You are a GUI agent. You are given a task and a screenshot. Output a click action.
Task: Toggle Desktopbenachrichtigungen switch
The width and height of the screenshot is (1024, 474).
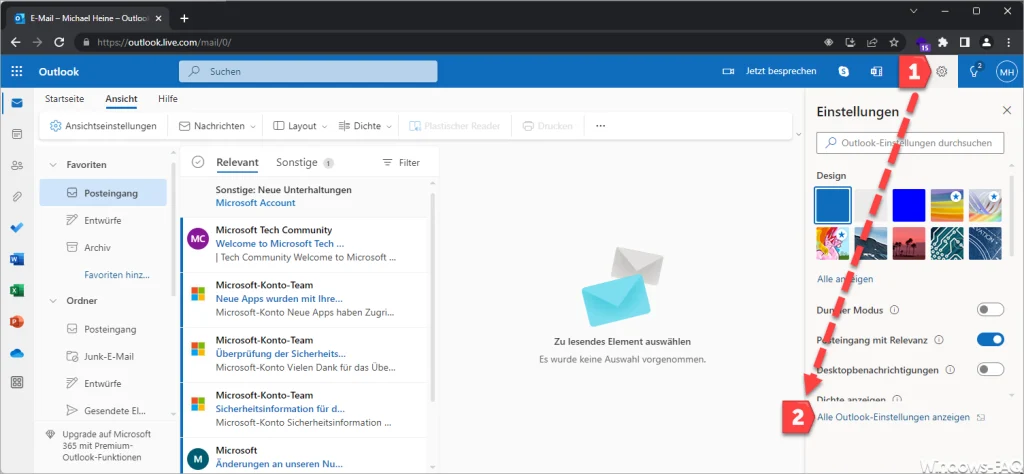tap(990, 370)
